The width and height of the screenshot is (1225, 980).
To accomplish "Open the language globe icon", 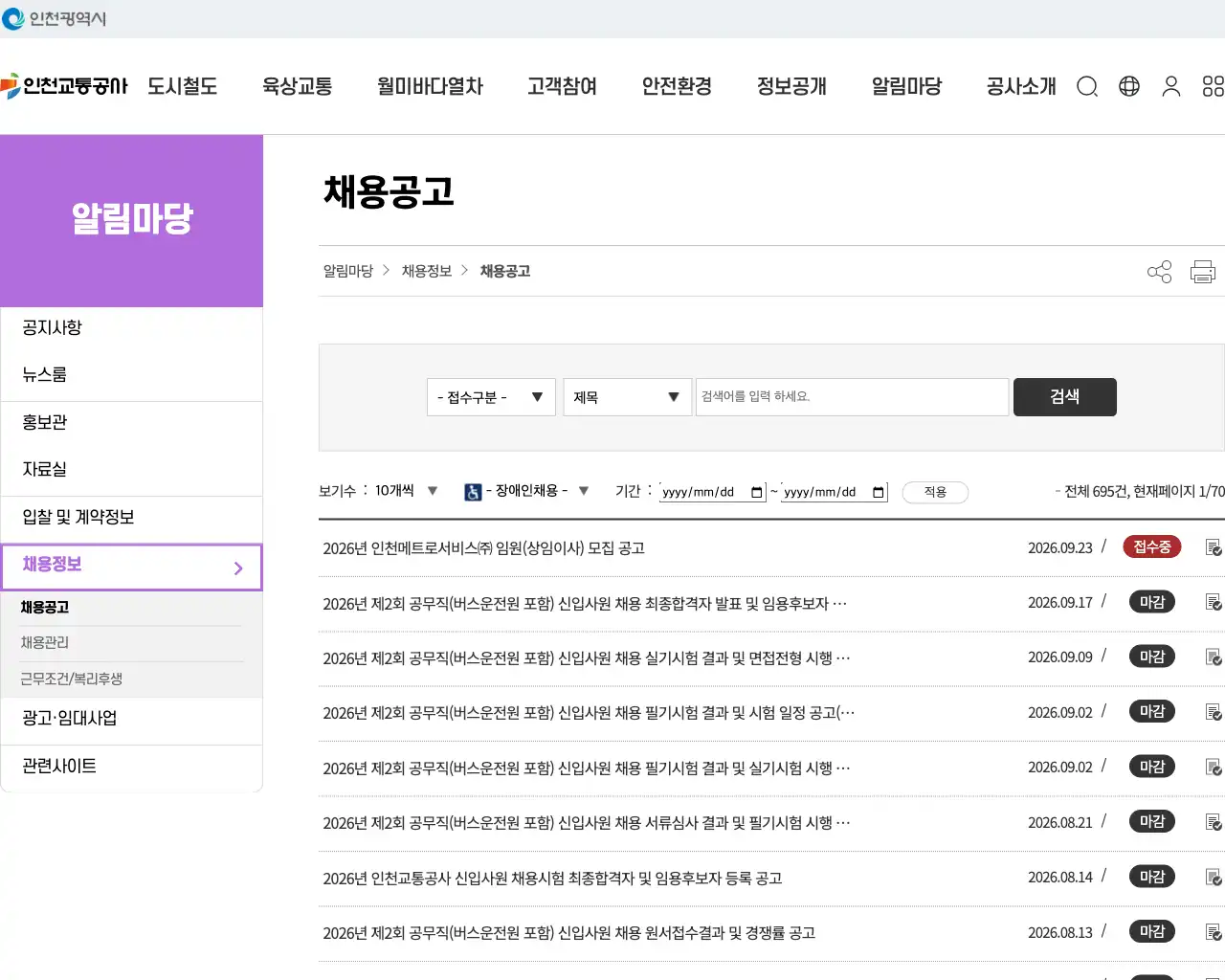I will (1129, 86).
